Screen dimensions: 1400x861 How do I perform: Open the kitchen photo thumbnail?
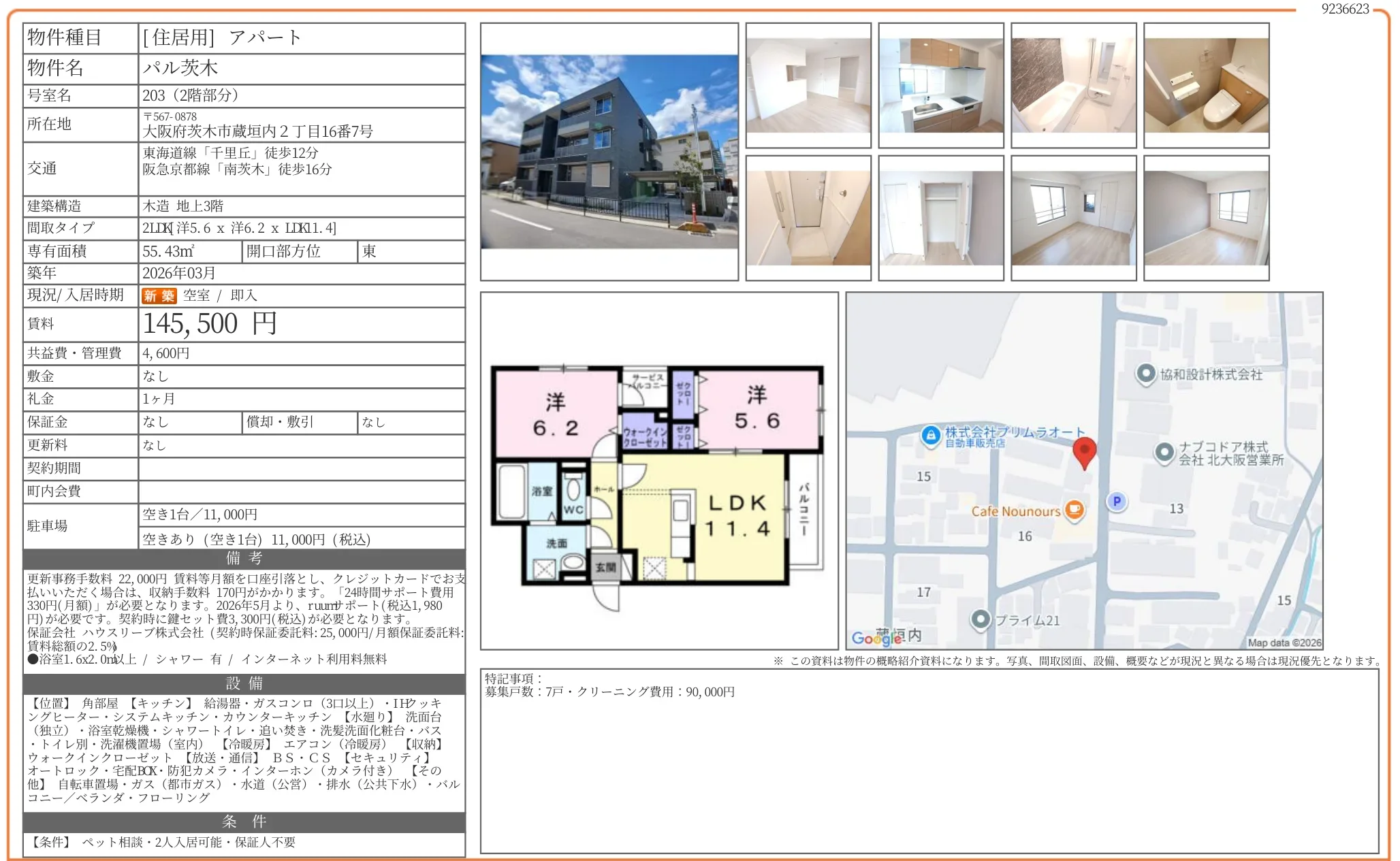940,85
